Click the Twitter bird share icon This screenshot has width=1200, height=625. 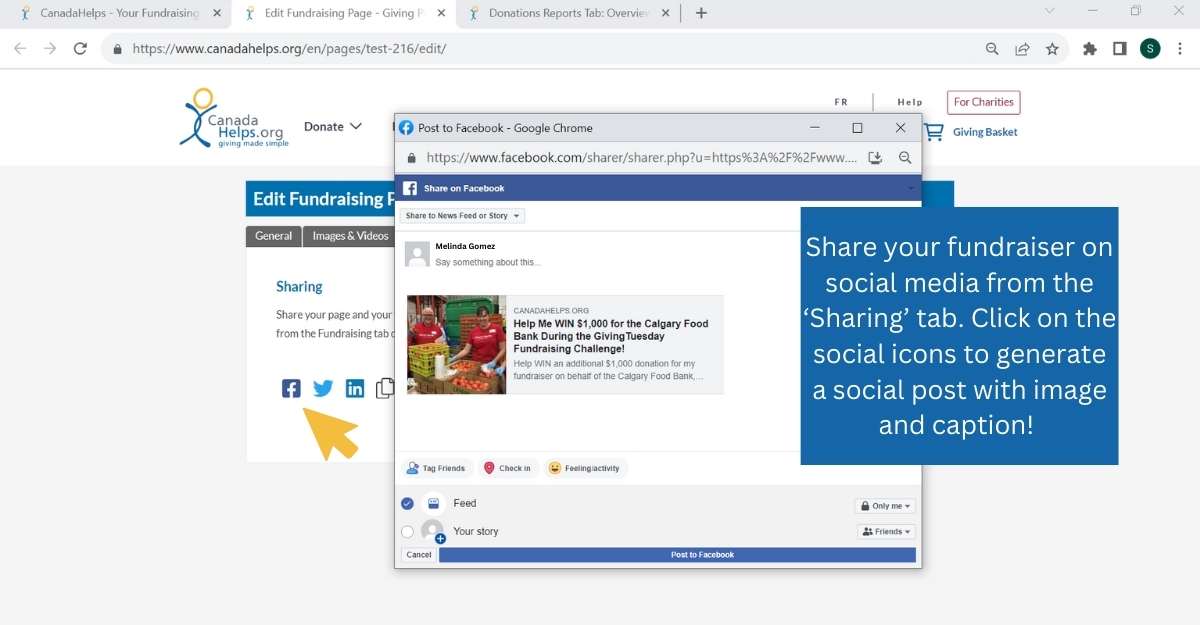pyautogui.click(x=323, y=389)
